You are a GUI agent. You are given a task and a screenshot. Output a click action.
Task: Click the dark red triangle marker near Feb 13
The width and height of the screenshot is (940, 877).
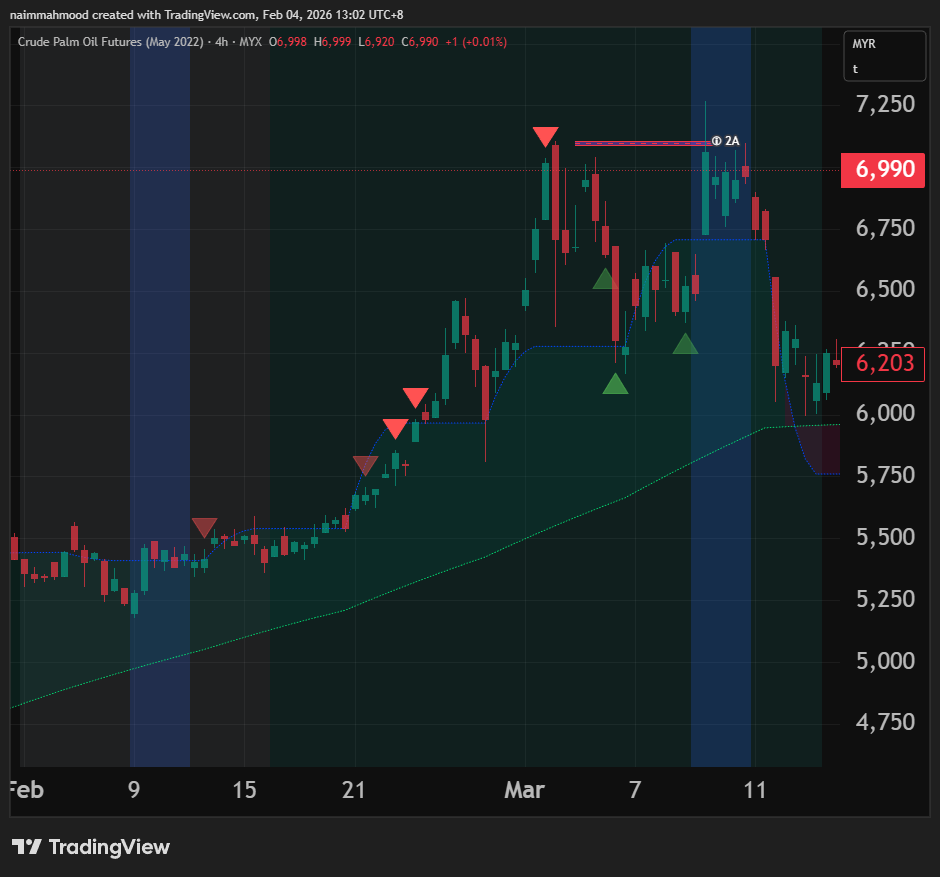tap(204, 527)
